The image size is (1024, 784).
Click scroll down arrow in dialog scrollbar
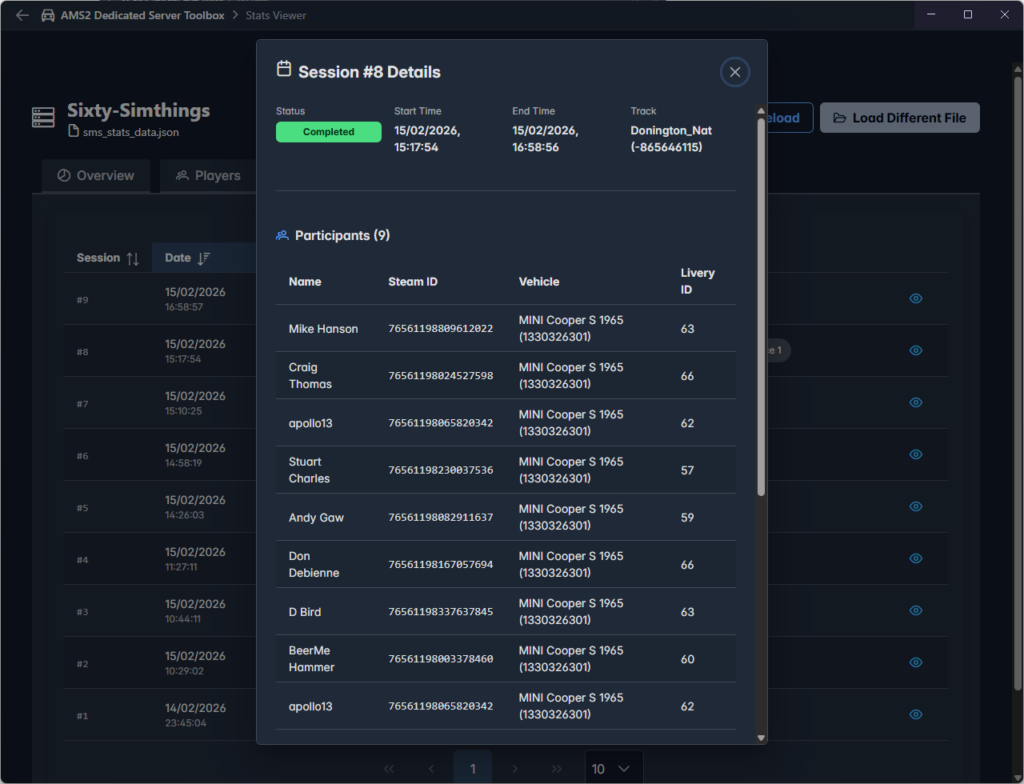pyautogui.click(x=761, y=737)
